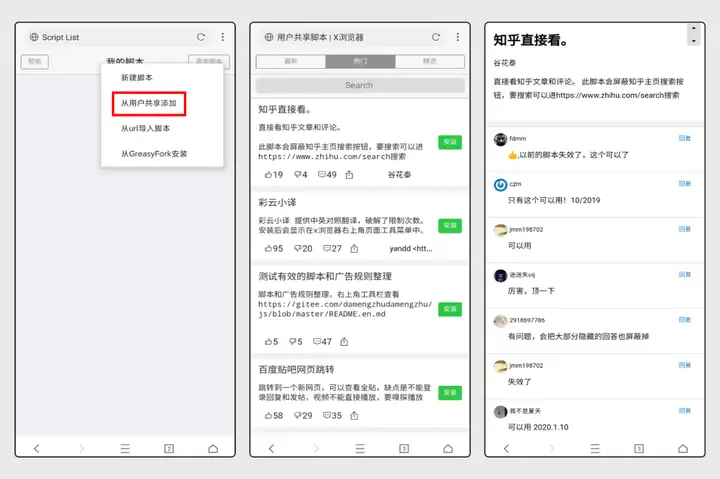Click the scroll up arrow in detail screen
This screenshot has height=479, width=720.
(x=693, y=29)
